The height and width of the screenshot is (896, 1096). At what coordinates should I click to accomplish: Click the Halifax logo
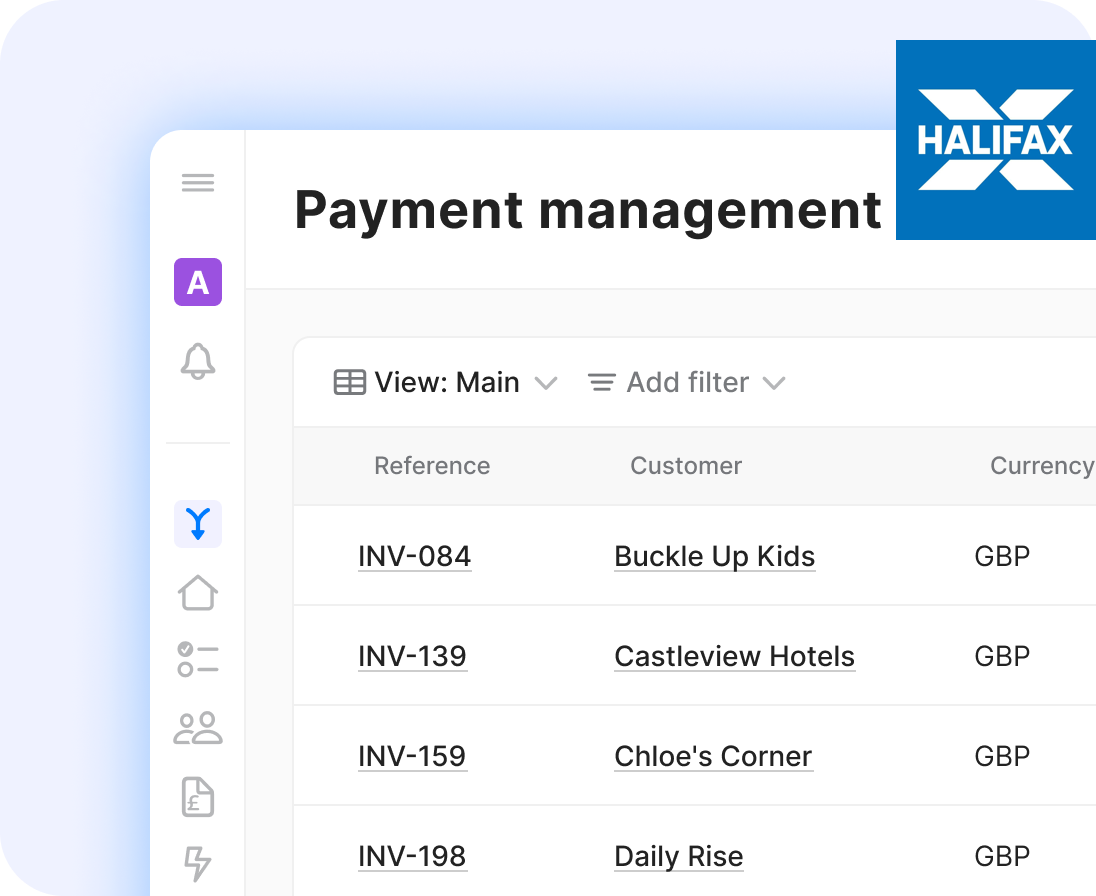click(x=995, y=140)
